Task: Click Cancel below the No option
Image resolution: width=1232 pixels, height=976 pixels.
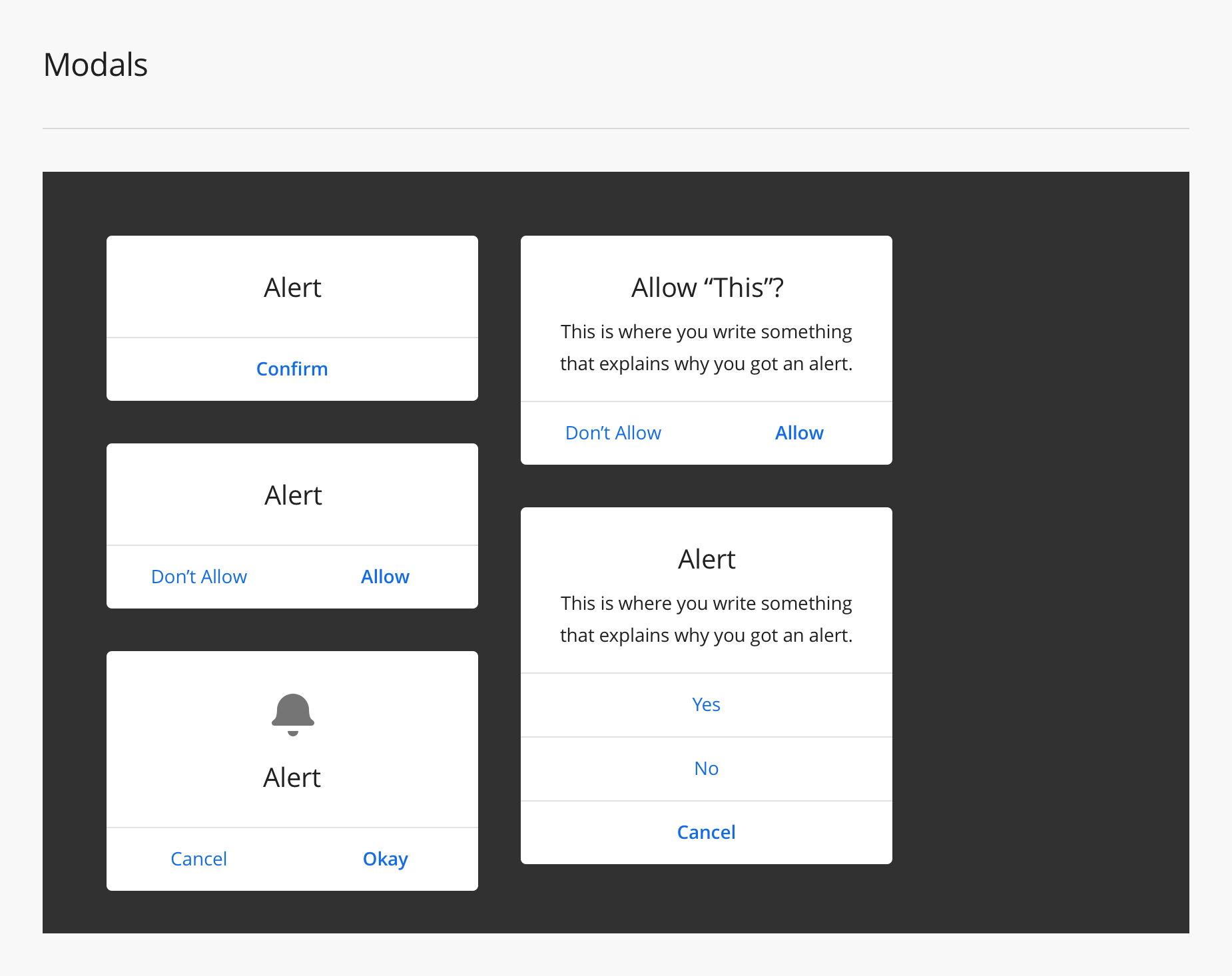Action: [706, 832]
